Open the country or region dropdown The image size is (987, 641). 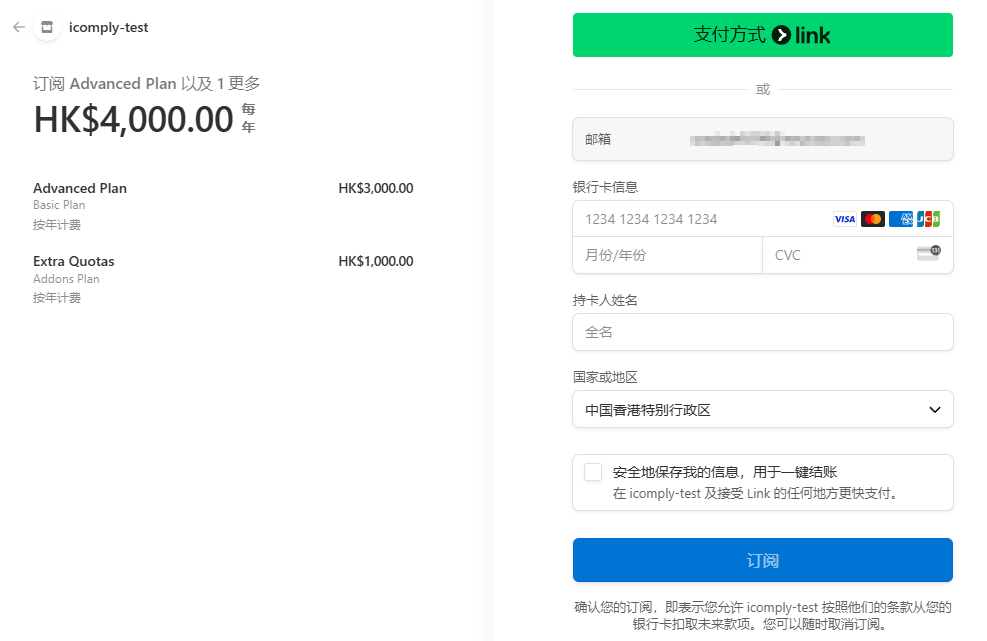click(763, 410)
